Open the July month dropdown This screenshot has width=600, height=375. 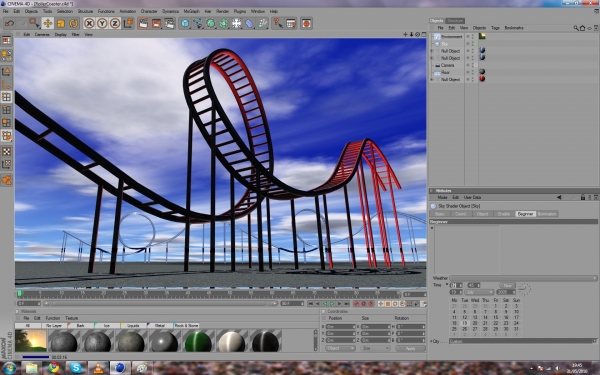[x=479, y=292]
